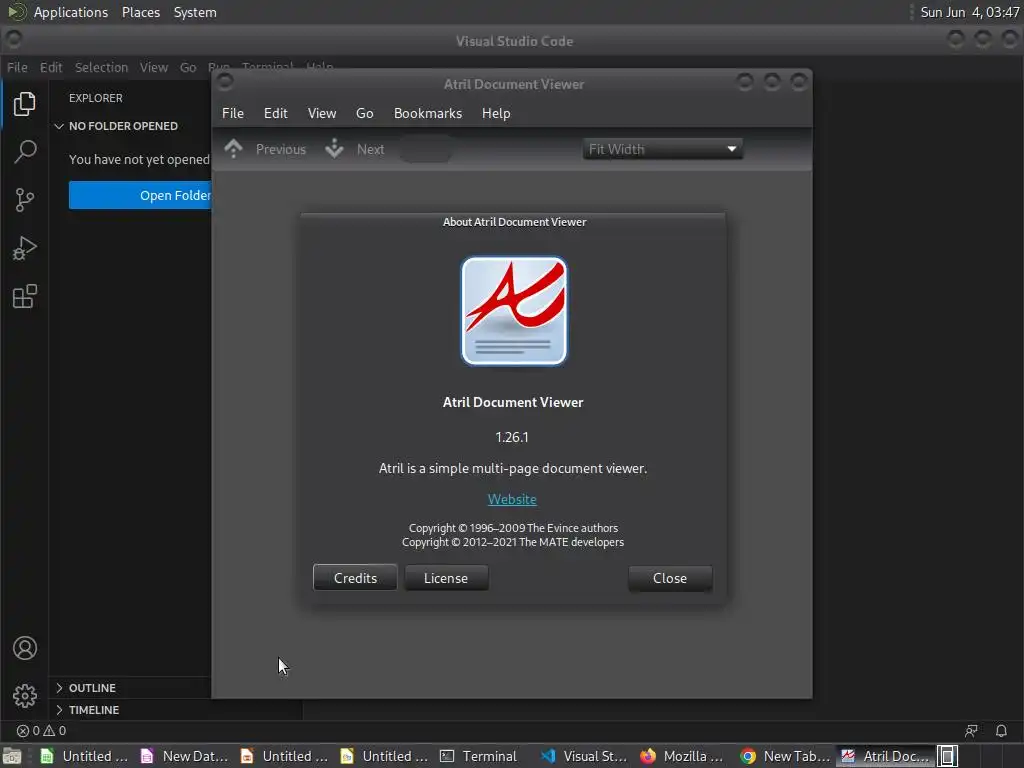This screenshot has height=768, width=1024.
Task: Open Atril View menu
Action: coord(322,113)
